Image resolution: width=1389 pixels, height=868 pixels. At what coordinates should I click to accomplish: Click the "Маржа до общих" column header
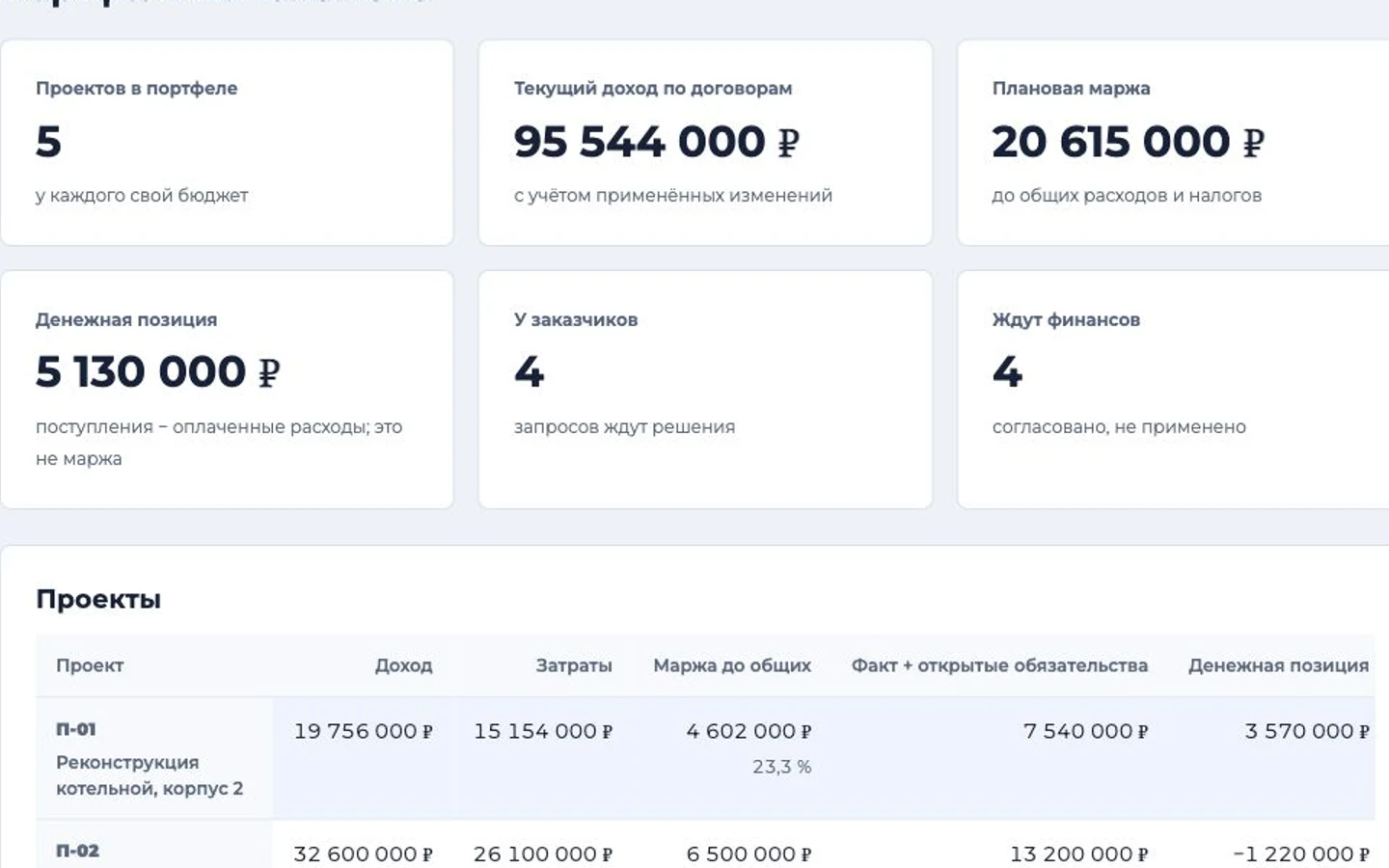[732, 665]
